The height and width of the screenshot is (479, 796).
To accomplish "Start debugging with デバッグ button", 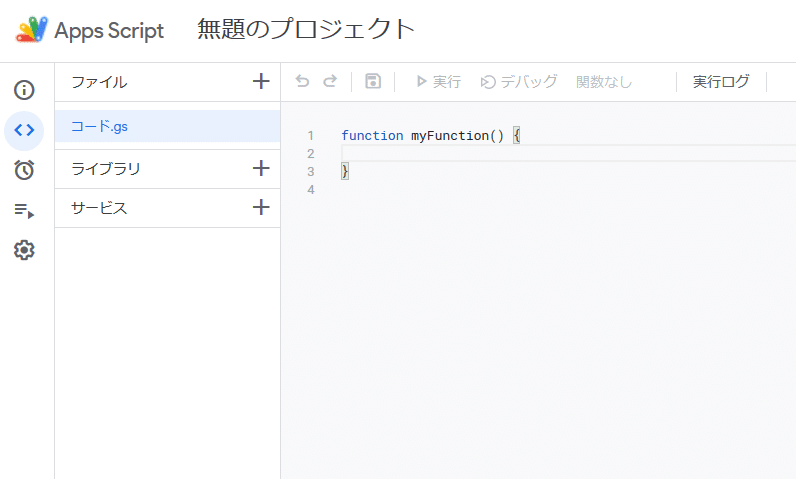I will [x=519, y=81].
